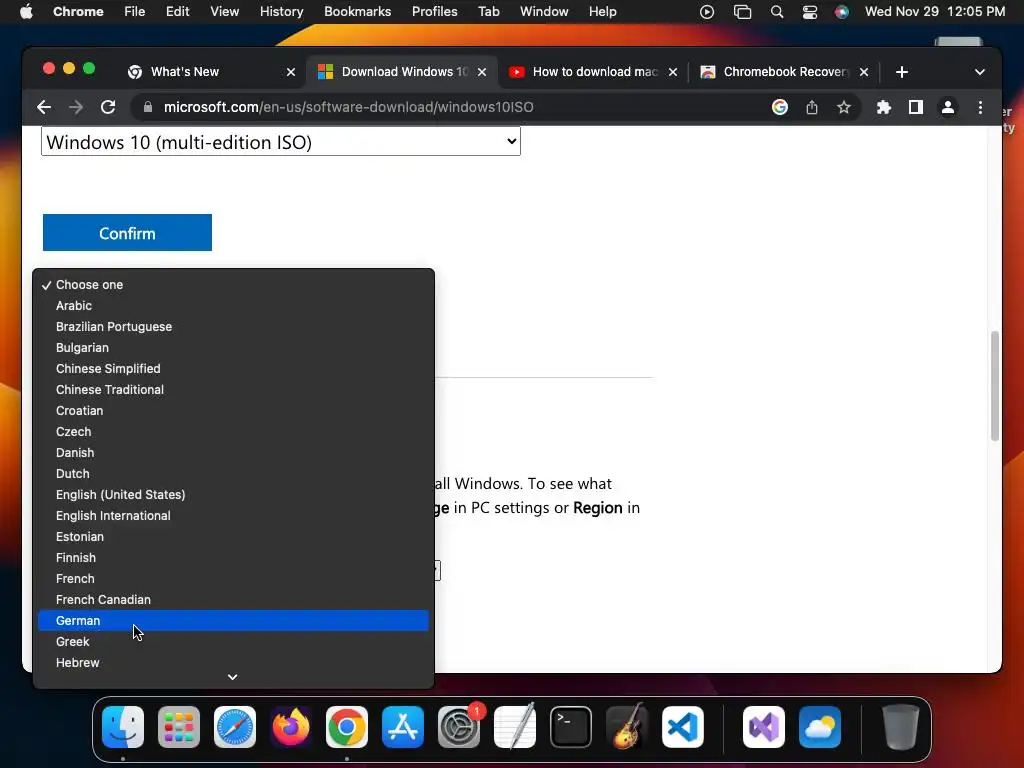This screenshot has width=1024, height=768.
Task: Open the Apple menu
Action: pyautogui.click(x=26, y=12)
